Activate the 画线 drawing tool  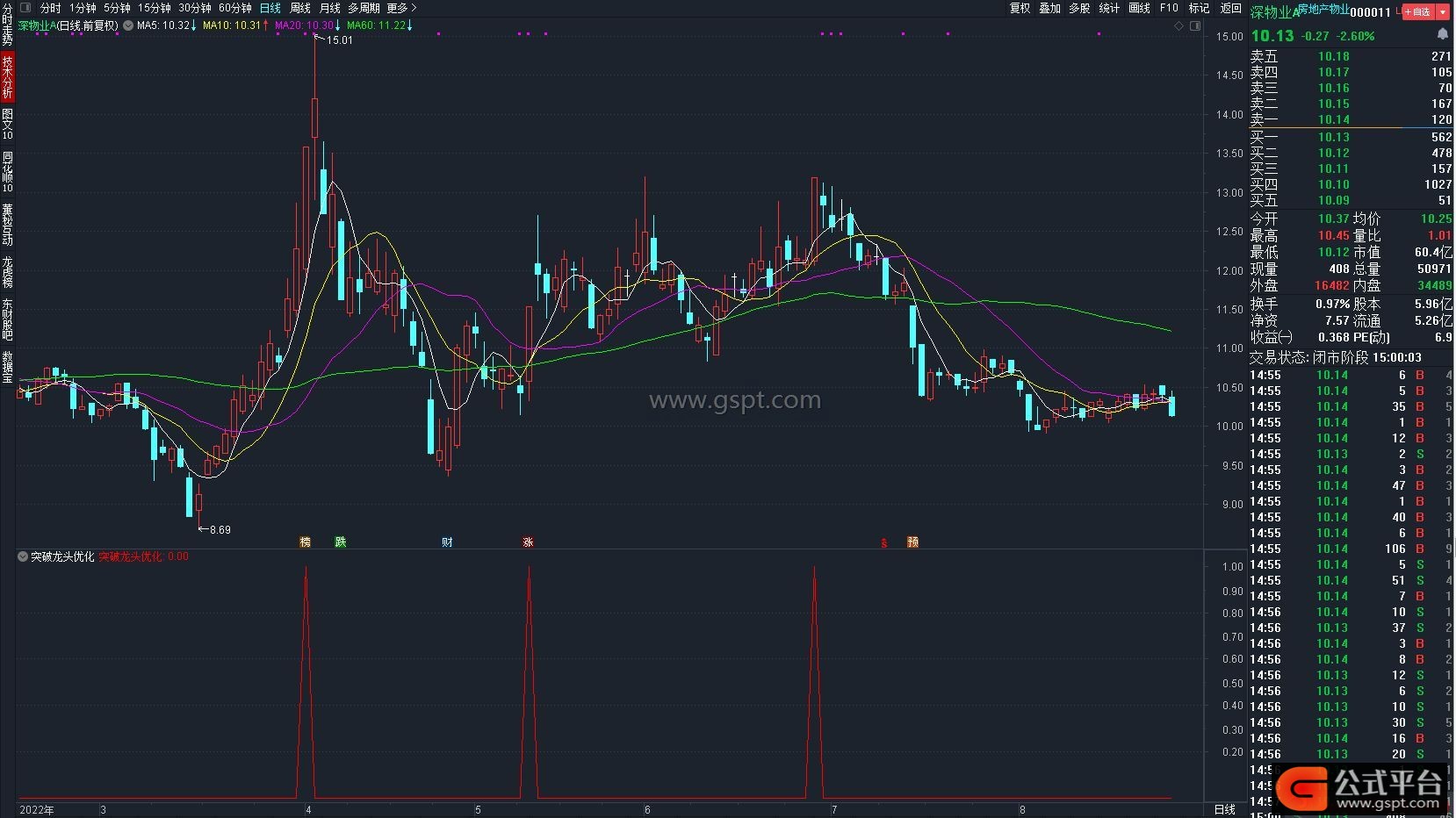pos(1139,8)
